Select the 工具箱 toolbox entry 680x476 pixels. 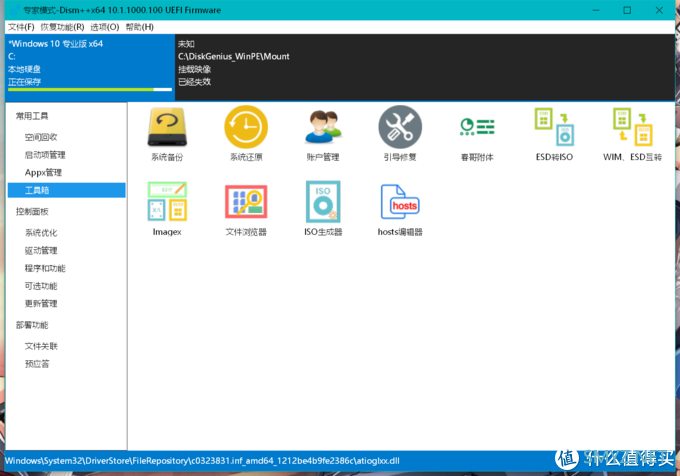point(66,190)
